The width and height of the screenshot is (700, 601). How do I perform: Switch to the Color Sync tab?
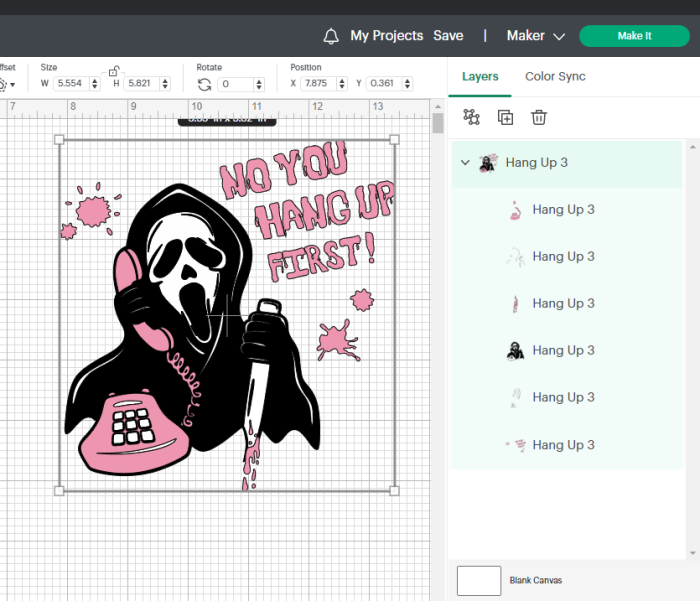[x=555, y=76]
